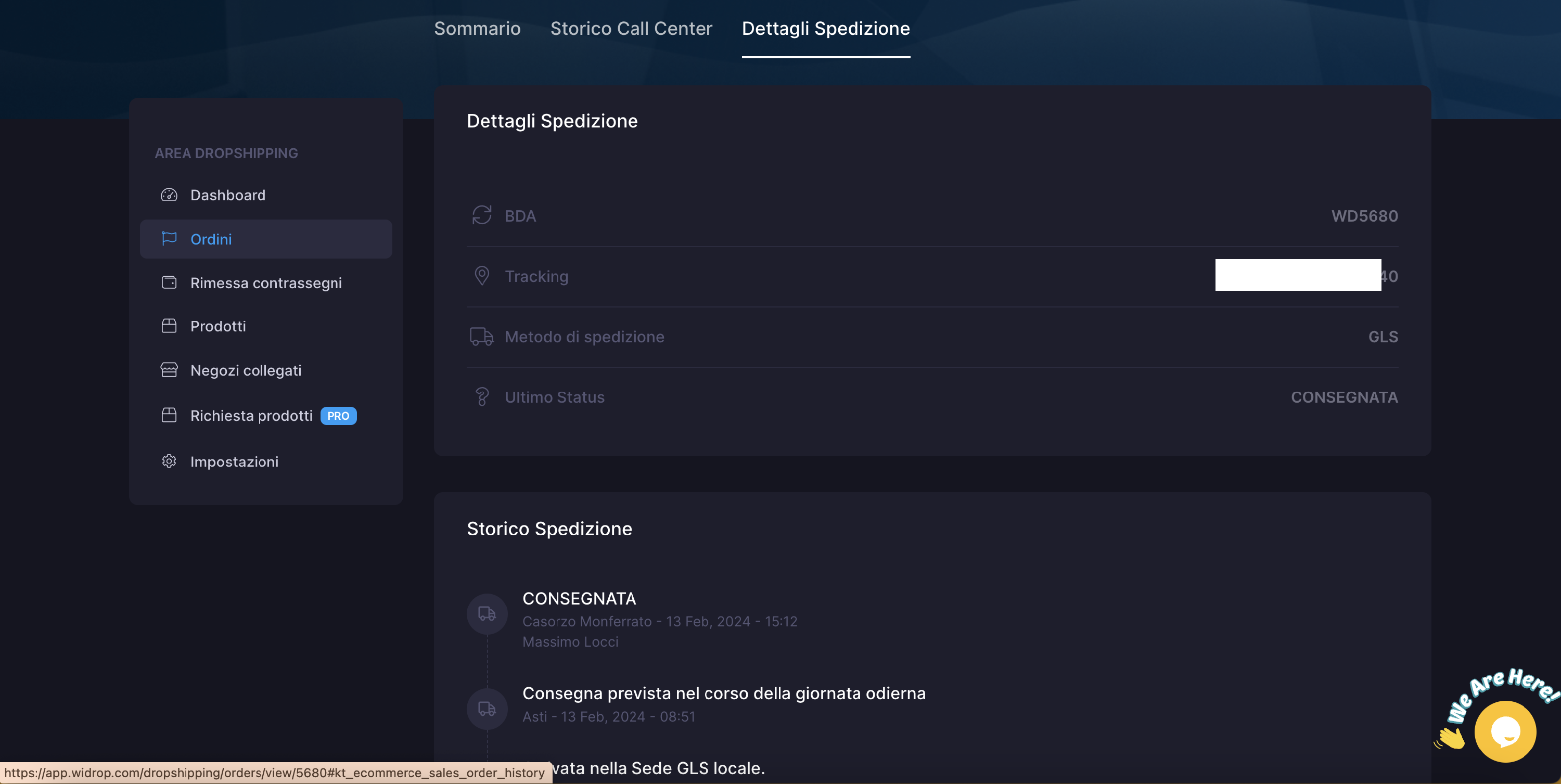Open Richiesta prodotti menu item

coord(251,416)
